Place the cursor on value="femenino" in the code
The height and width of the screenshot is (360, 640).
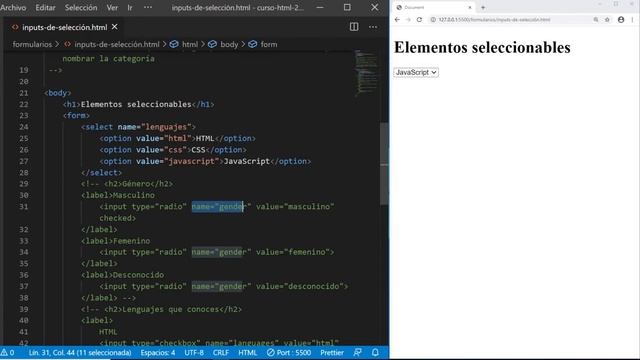click(x=293, y=252)
